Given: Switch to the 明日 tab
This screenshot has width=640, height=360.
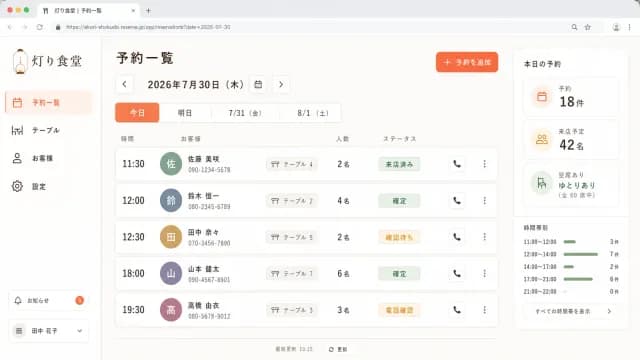Looking at the screenshot, I should (x=185, y=113).
